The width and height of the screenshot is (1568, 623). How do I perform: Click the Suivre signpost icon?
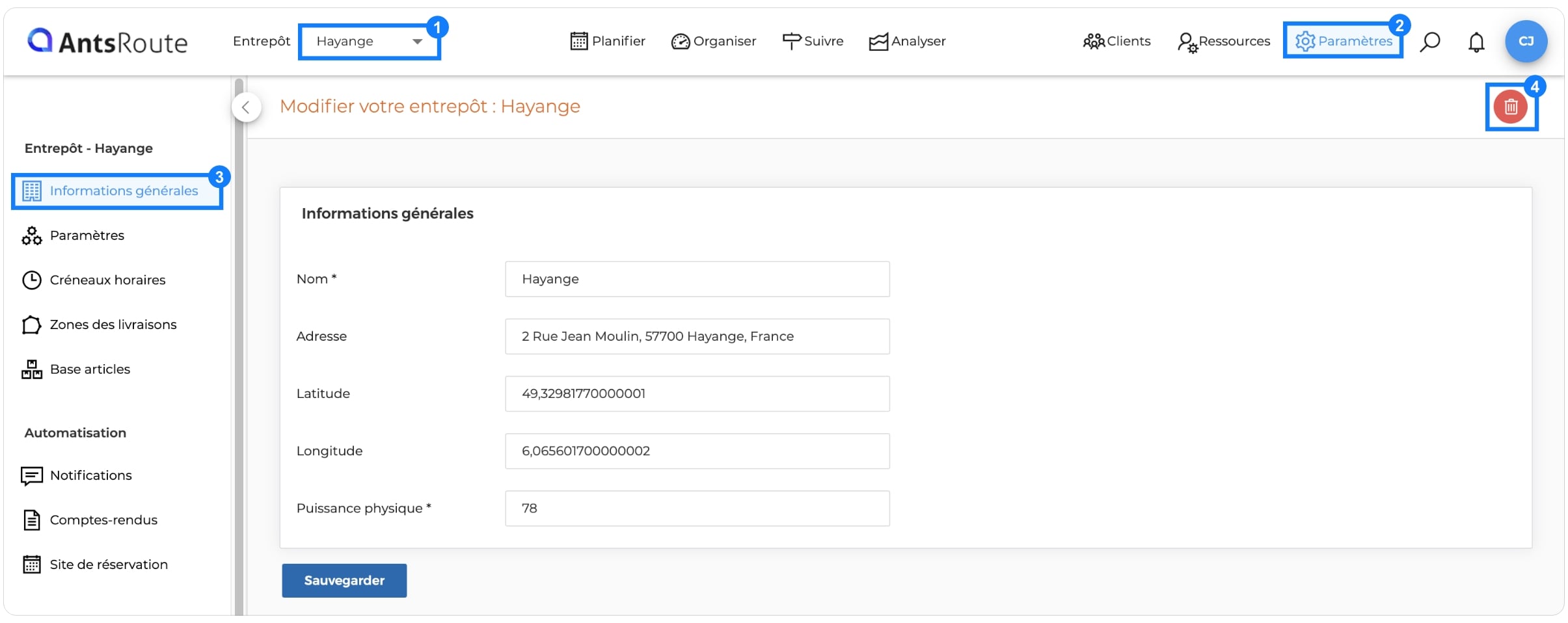(791, 41)
